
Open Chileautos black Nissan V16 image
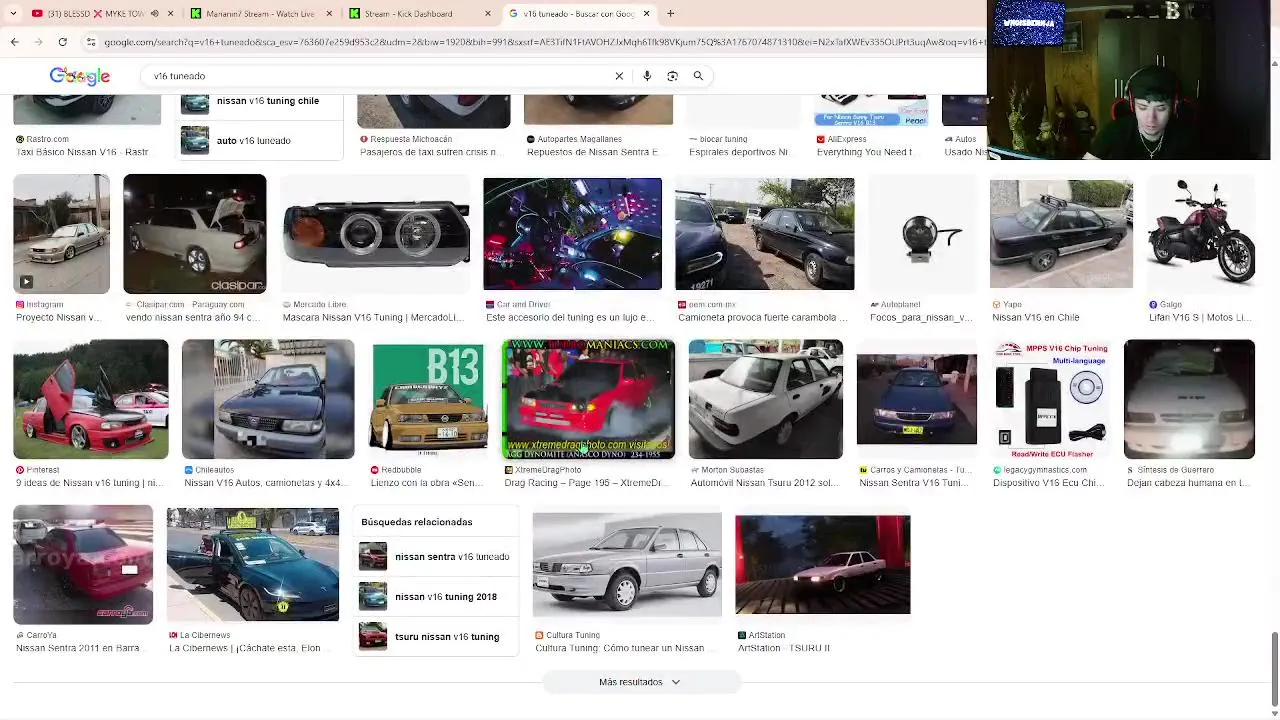tap(268, 399)
